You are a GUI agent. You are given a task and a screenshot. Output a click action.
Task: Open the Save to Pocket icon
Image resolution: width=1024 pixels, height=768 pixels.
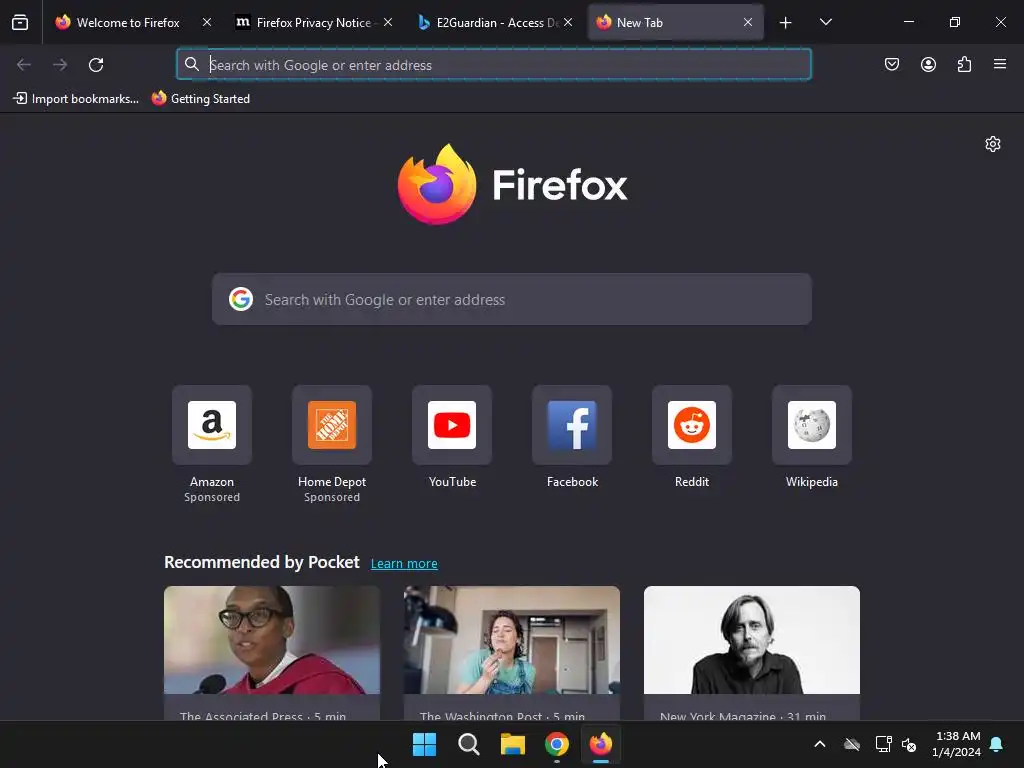(x=892, y=64)
